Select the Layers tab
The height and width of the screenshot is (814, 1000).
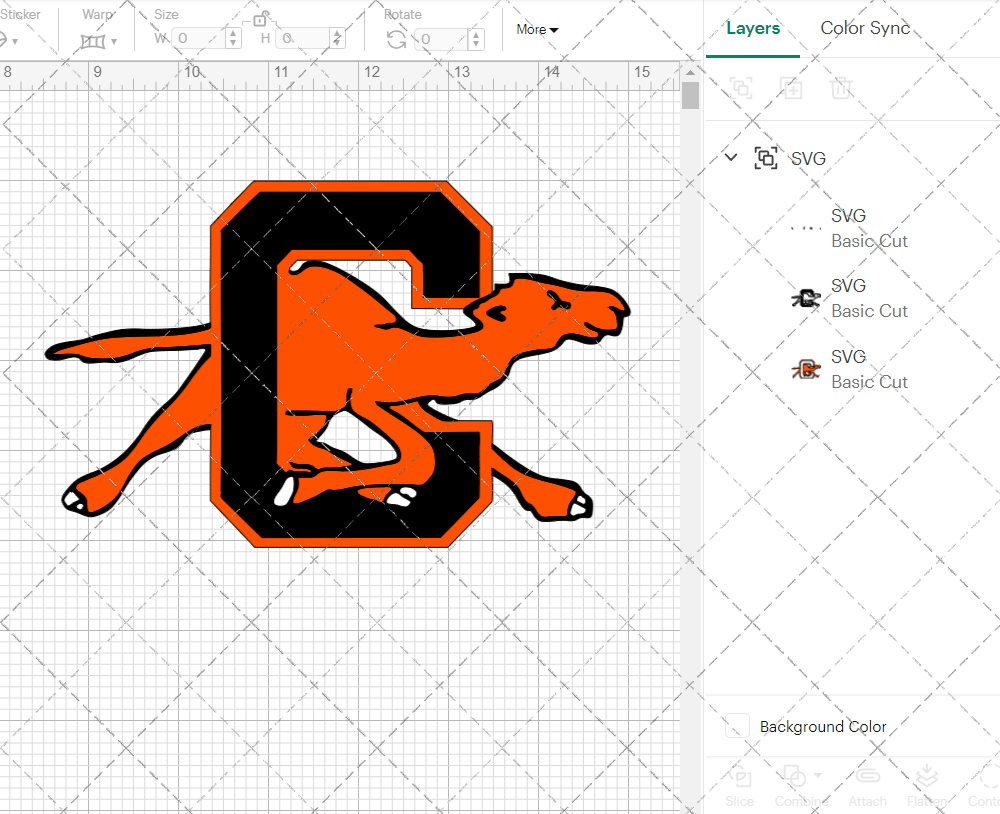pyautogui.click(x=753, y=28)
